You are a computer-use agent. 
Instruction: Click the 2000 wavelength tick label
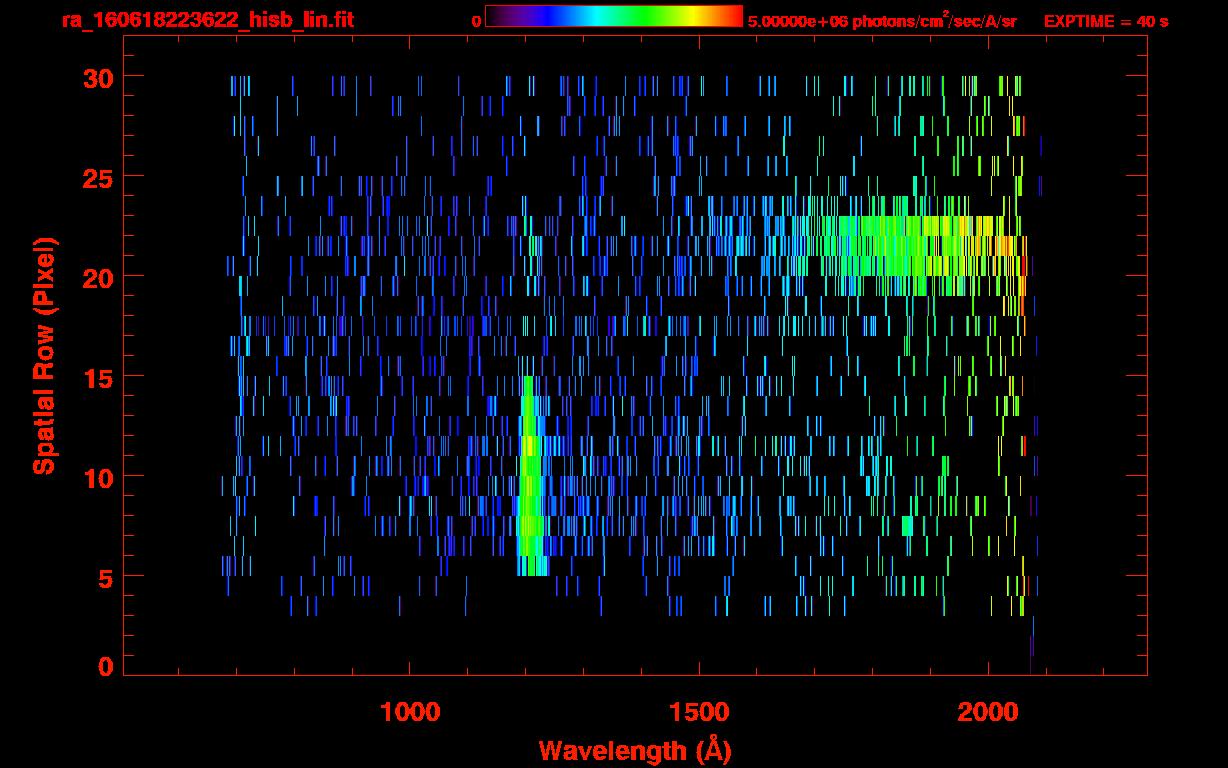tap(988, 712)
